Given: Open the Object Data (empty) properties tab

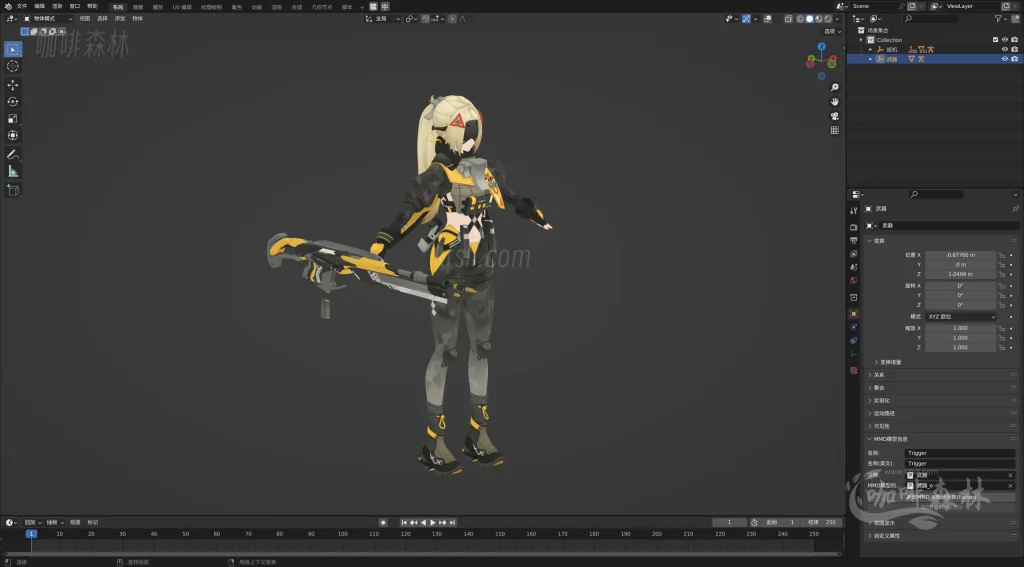Looking at the screenshot, I should (854, 354).
